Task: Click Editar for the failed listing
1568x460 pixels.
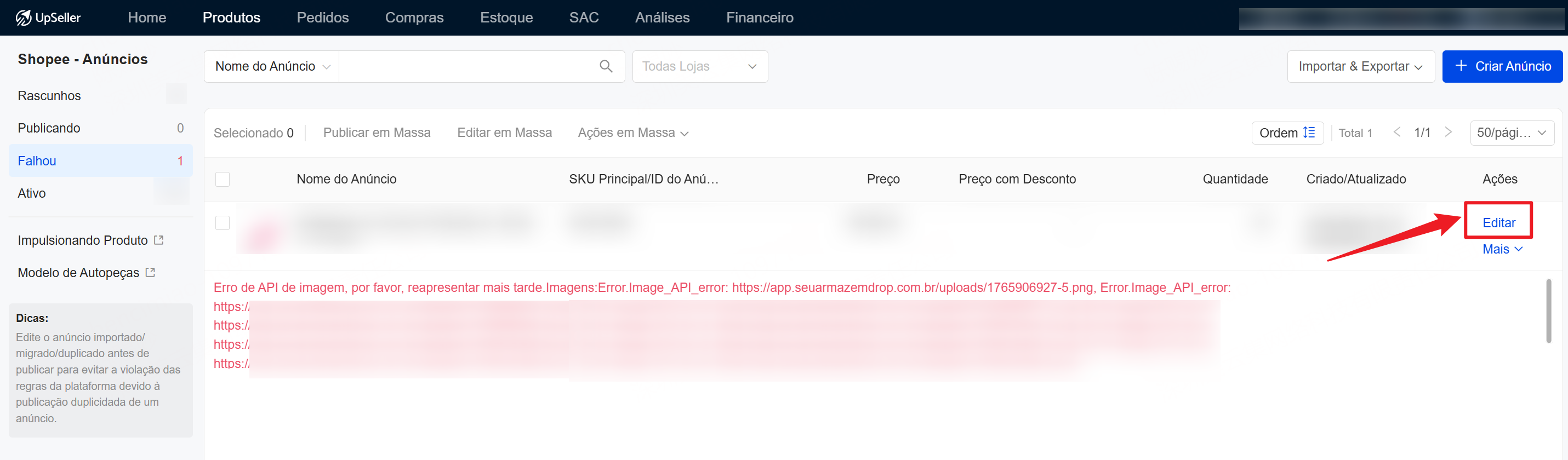Action: (x=1498, y=223)
